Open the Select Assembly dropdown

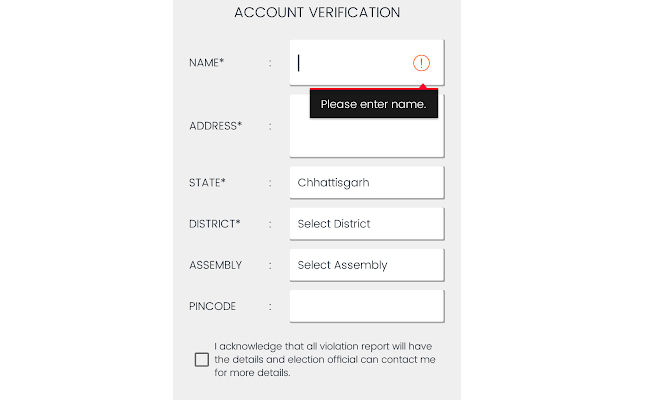pos(366,265)
